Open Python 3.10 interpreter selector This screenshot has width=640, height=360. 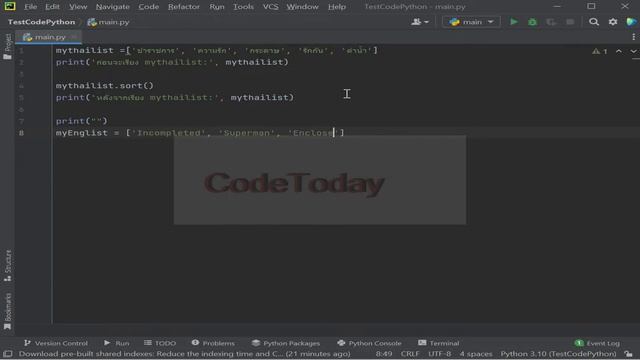coord(558,354)
